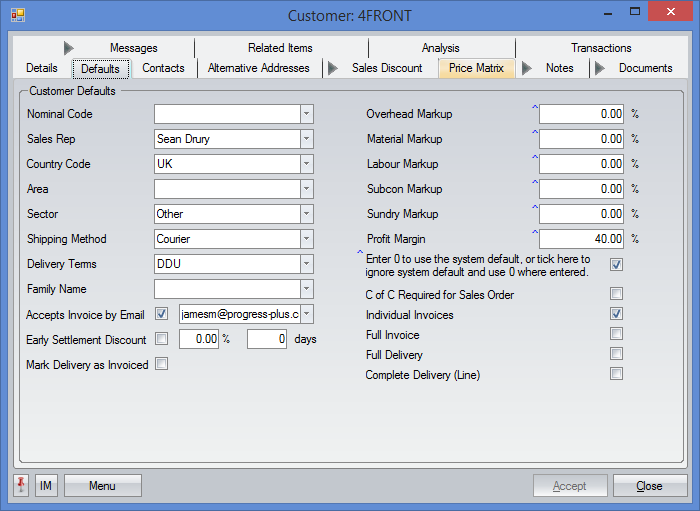Click the arrow icon before Documents tab
This screenshot has height=511, width=700.
click(x=600, y=68)
